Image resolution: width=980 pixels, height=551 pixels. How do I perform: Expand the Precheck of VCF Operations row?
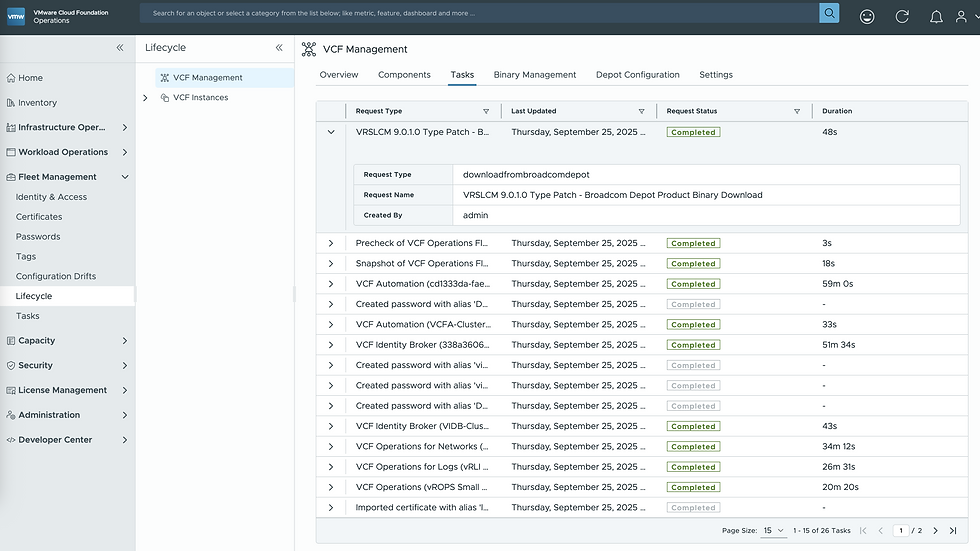coord(331,243)
